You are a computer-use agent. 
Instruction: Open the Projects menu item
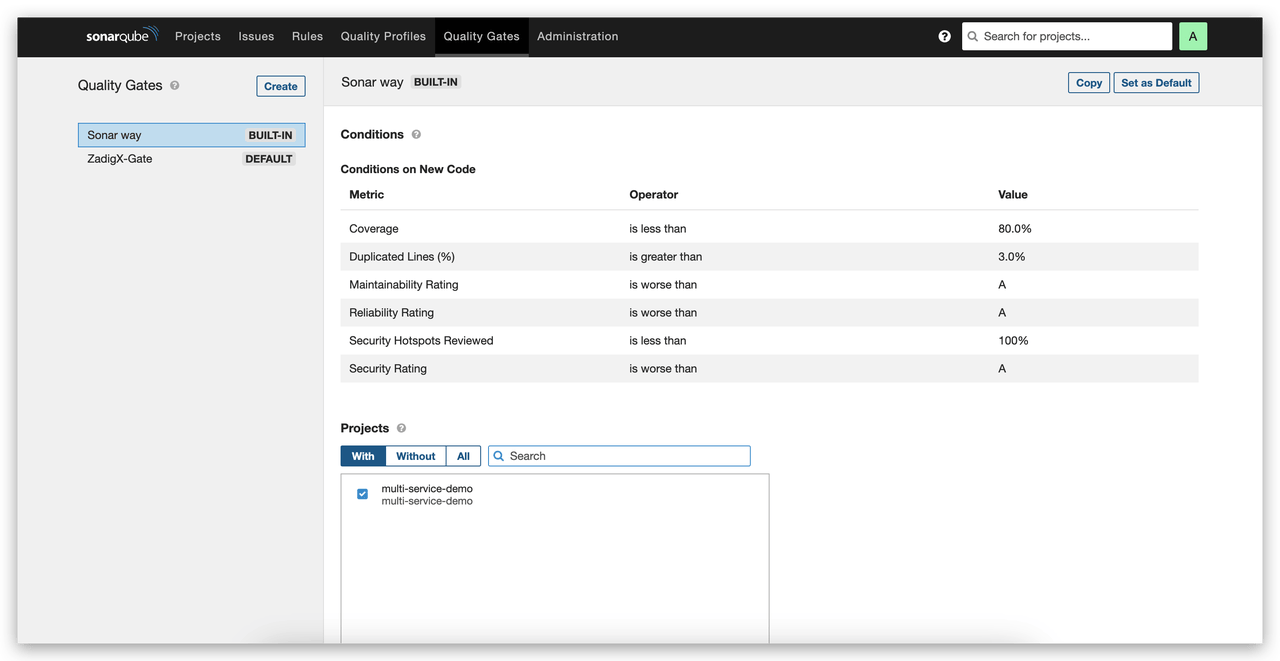197,36
